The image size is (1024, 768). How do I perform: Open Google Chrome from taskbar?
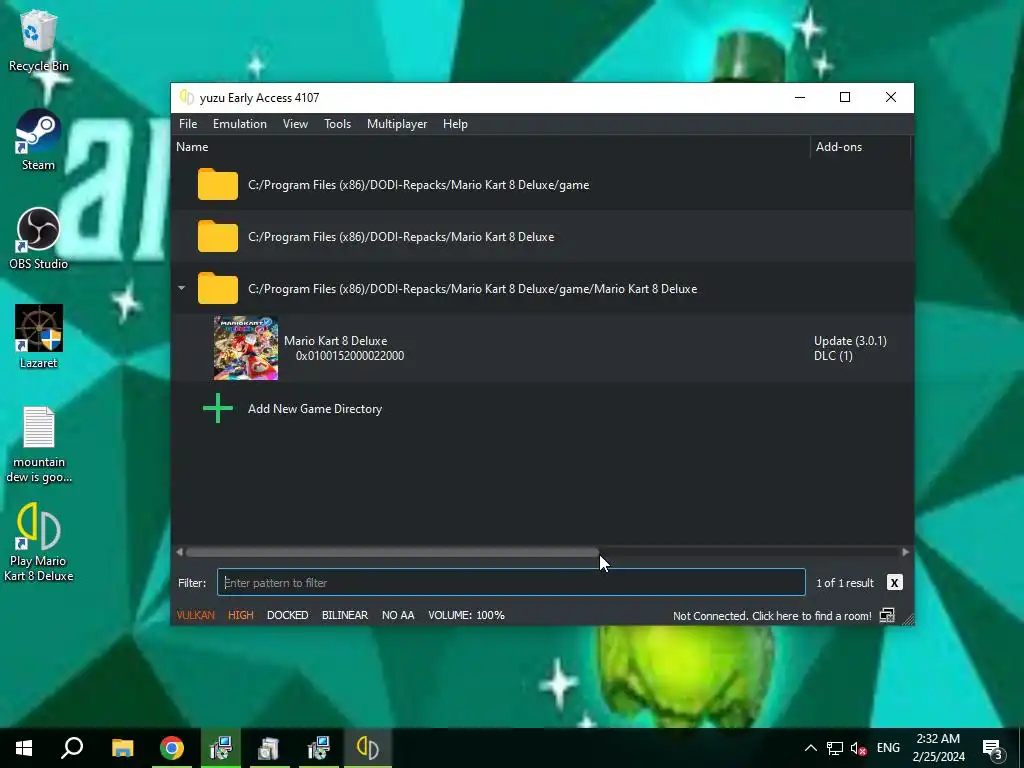pyautogui.click(x=172, y=748)
